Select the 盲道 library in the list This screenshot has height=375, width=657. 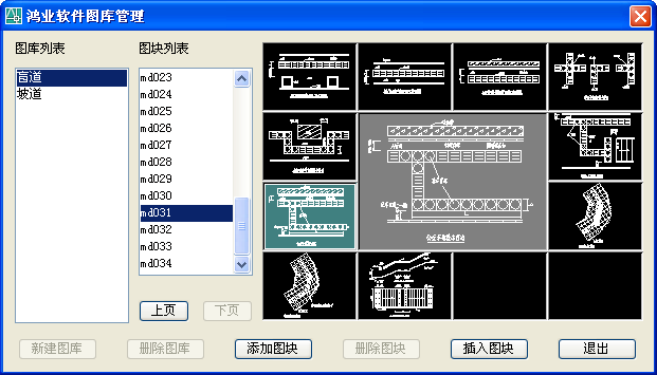tap(72, 78)
